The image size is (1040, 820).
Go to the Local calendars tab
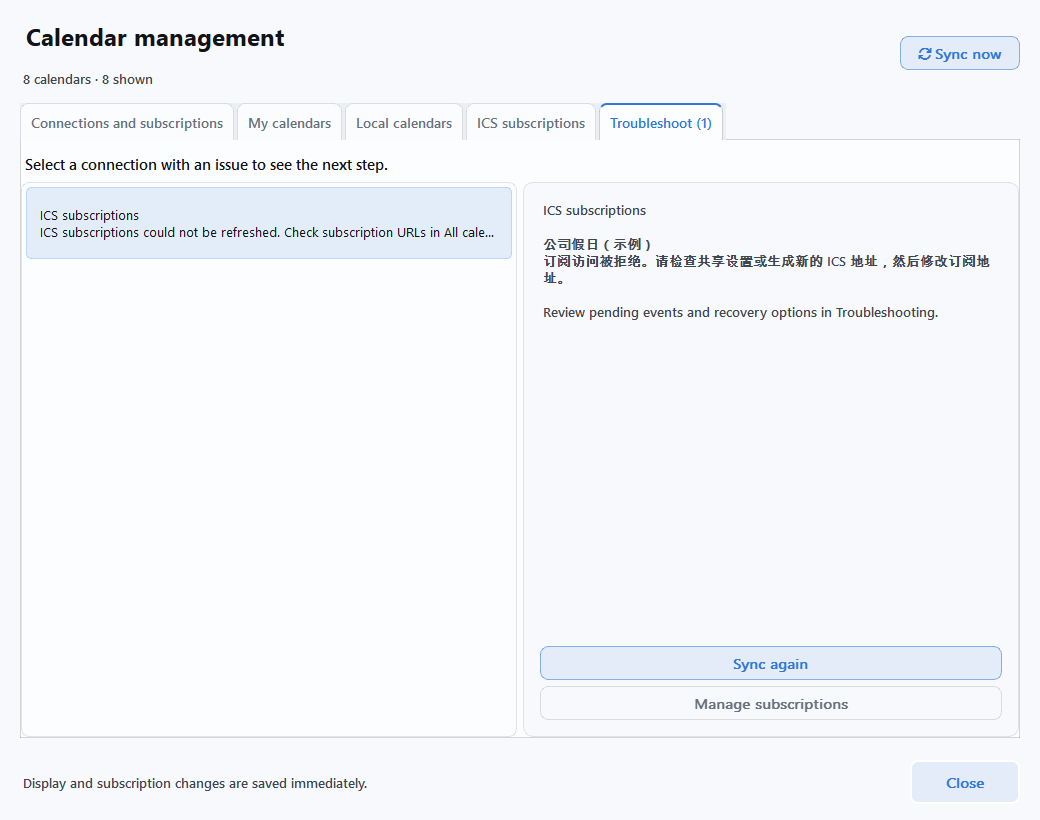point(404,123)
